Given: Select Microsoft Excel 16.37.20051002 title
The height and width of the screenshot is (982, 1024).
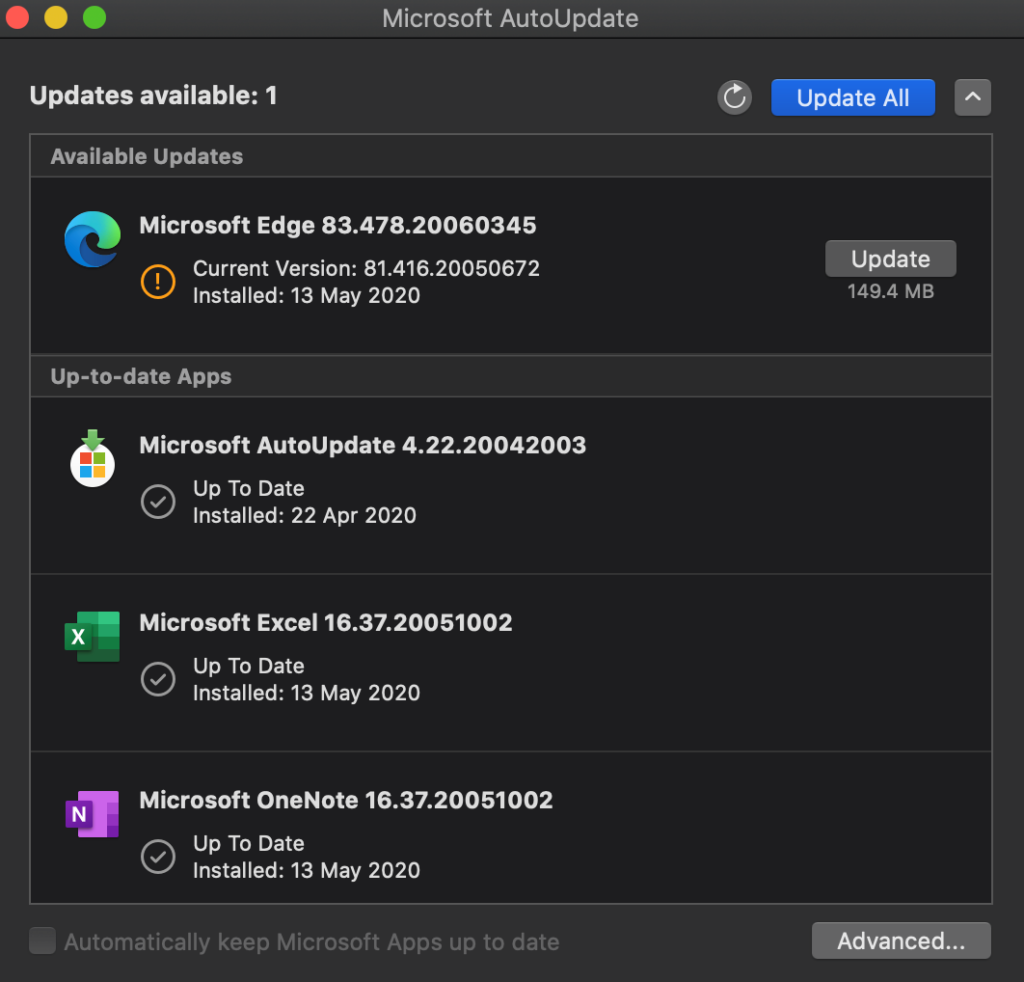Looking at the screenshot, I should (x=325, y=623).
